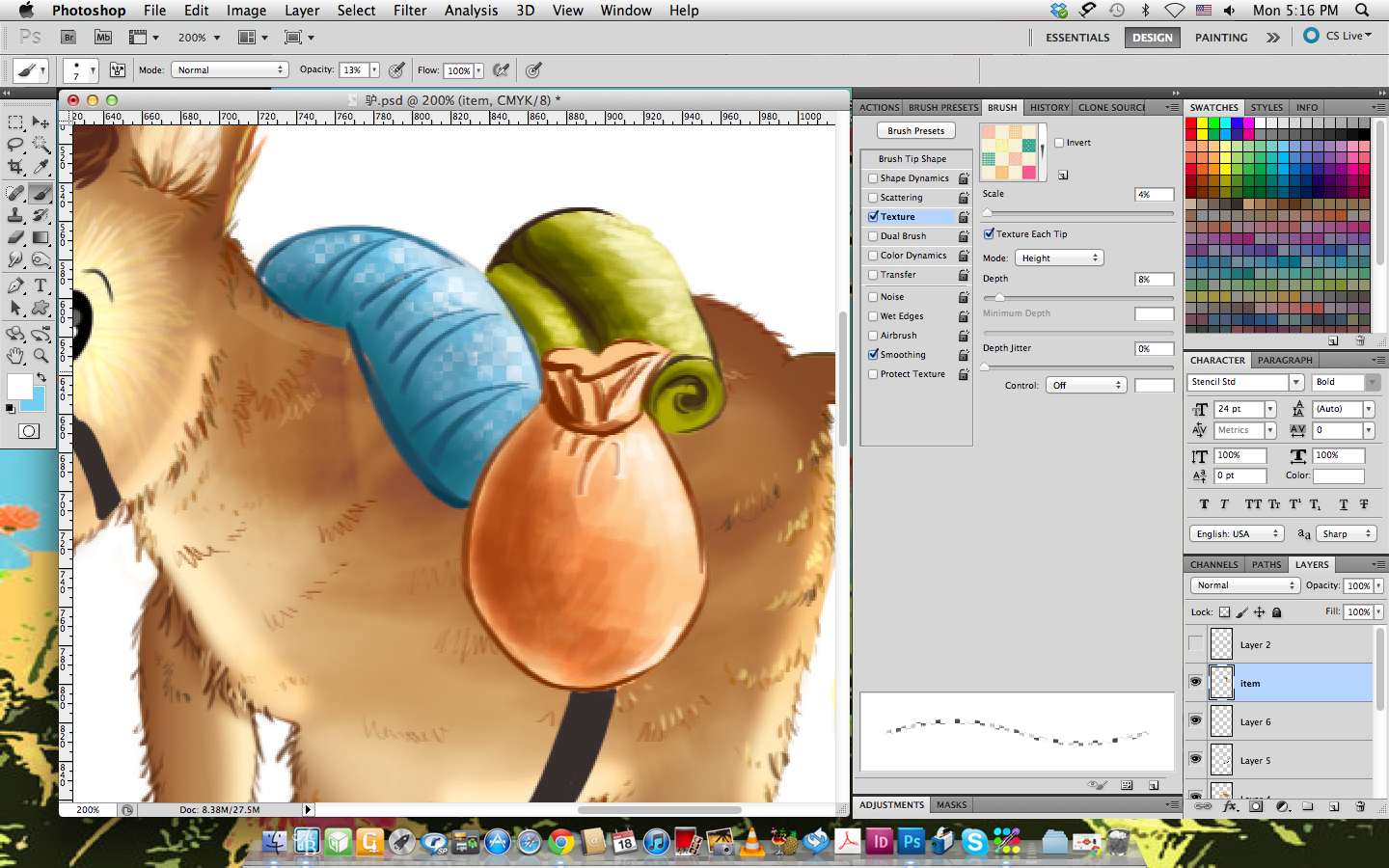Switch to the Brush Presets tab
This screenshot has height=868, width=1389.
(942, 107)
